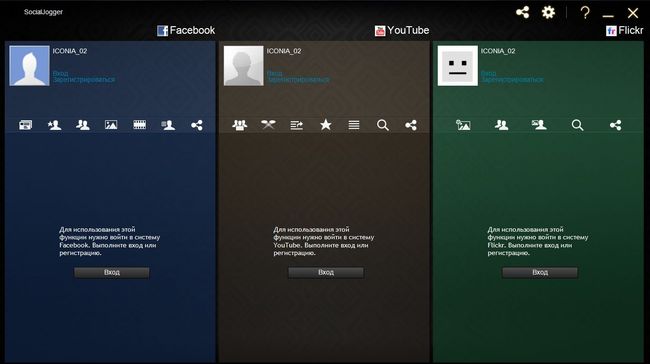
Task: Minimize the SocialJogger window
Action: point(608,16)
